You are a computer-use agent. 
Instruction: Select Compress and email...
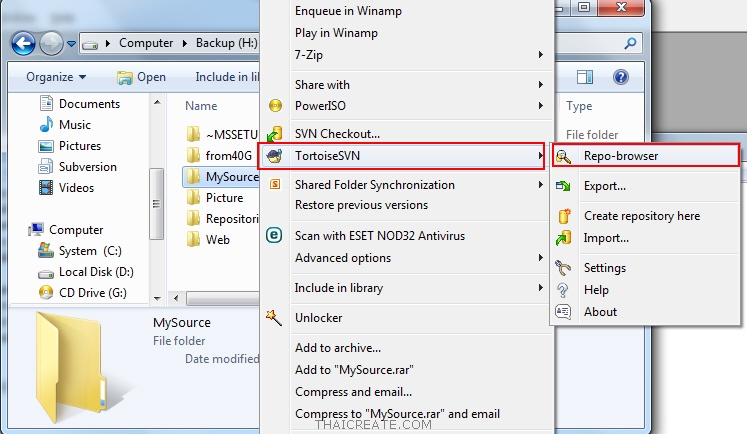[353, 392]
